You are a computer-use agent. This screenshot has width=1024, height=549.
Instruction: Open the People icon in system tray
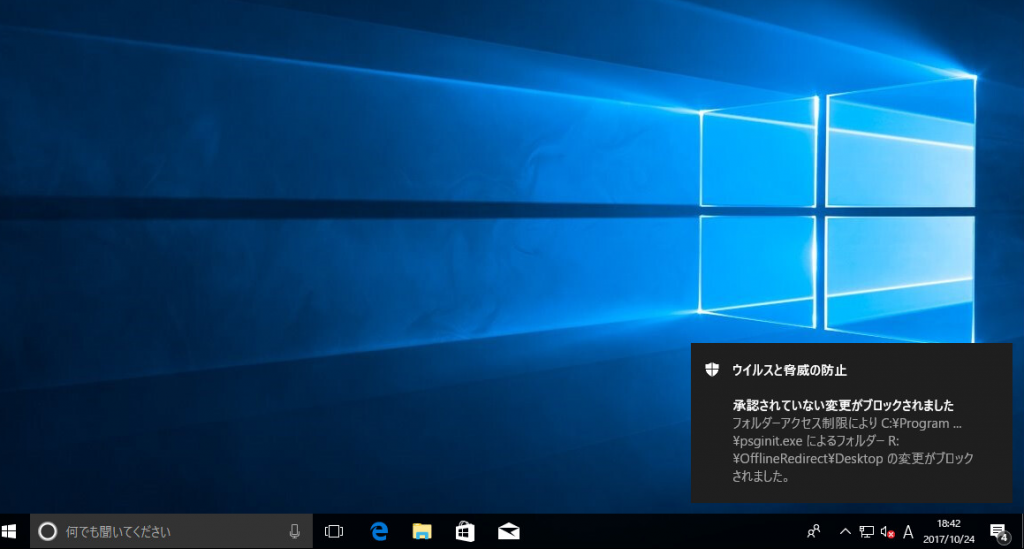click(x=814, y=531)
